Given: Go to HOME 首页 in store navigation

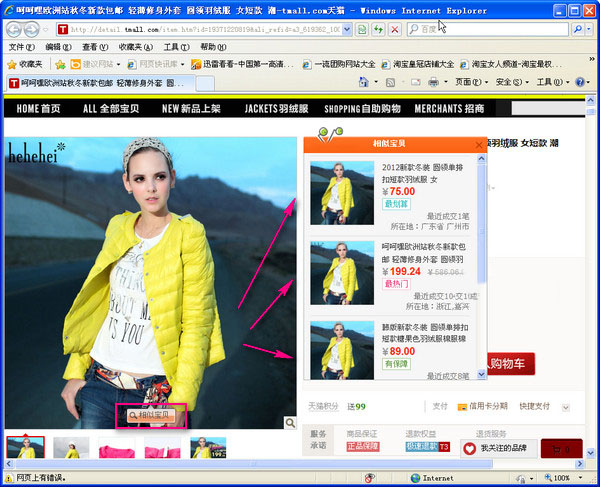Looking at the screenshot, I should click(38, 109).
